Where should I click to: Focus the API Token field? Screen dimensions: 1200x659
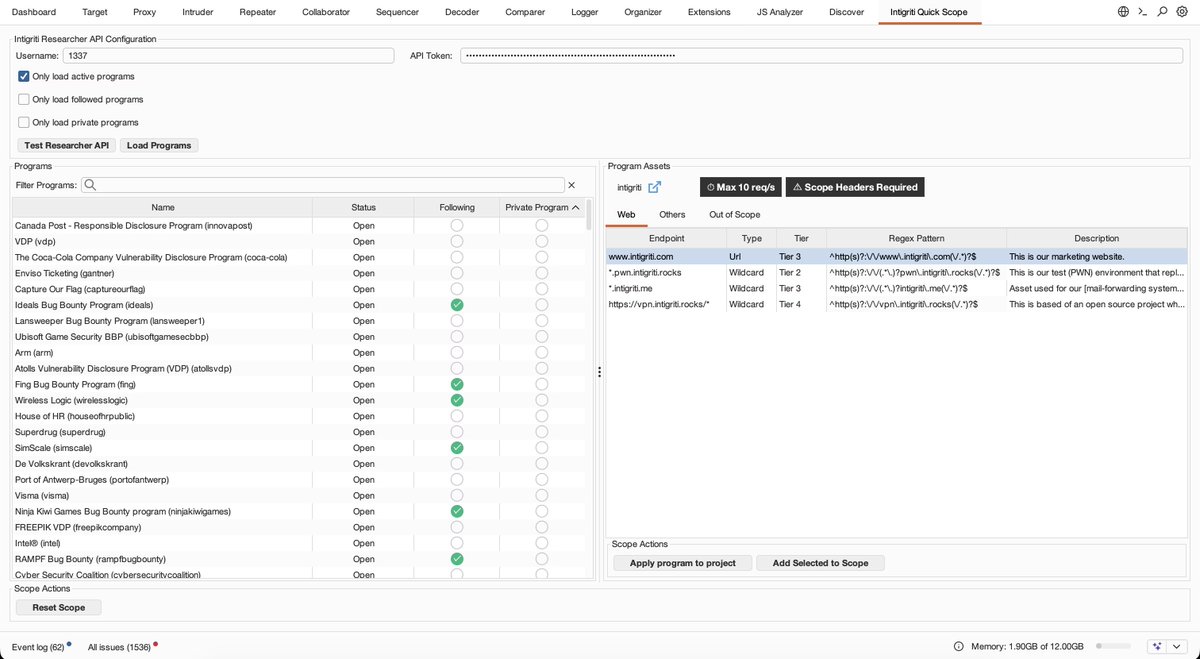pos(823,56)
